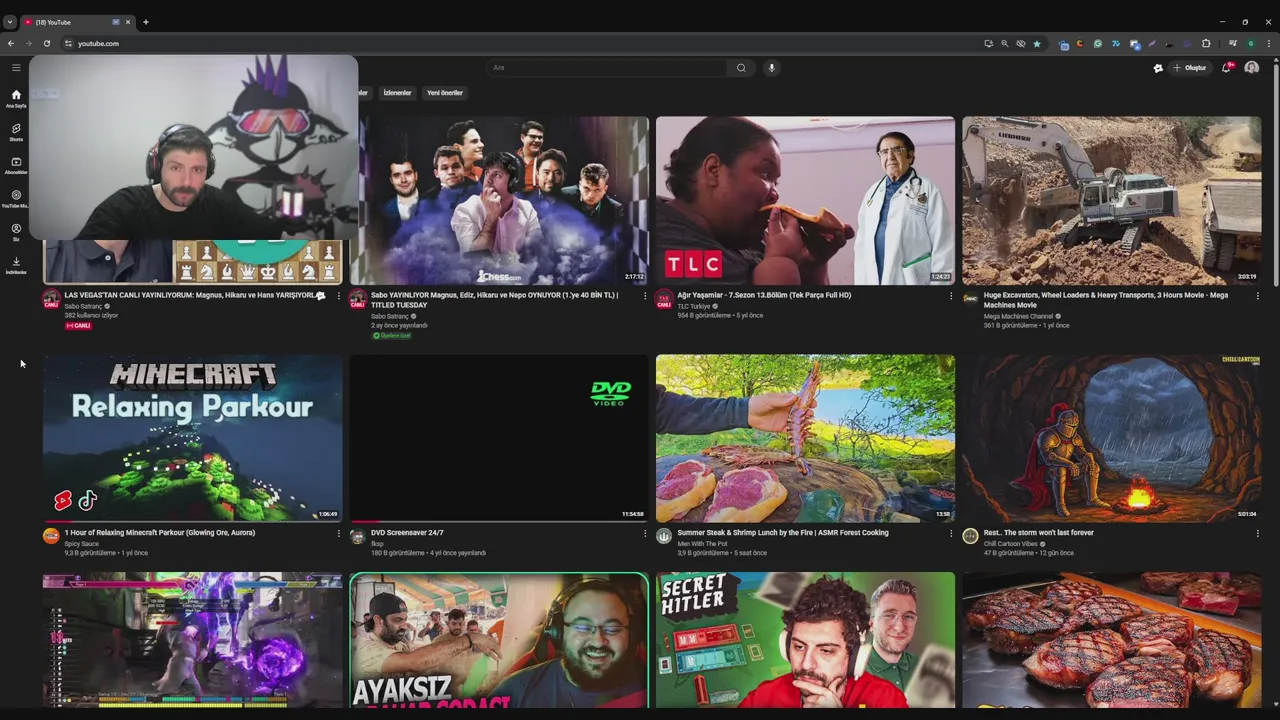Open Mega Machines Channel link
1280x720 pixels.
coord(1019,316)
